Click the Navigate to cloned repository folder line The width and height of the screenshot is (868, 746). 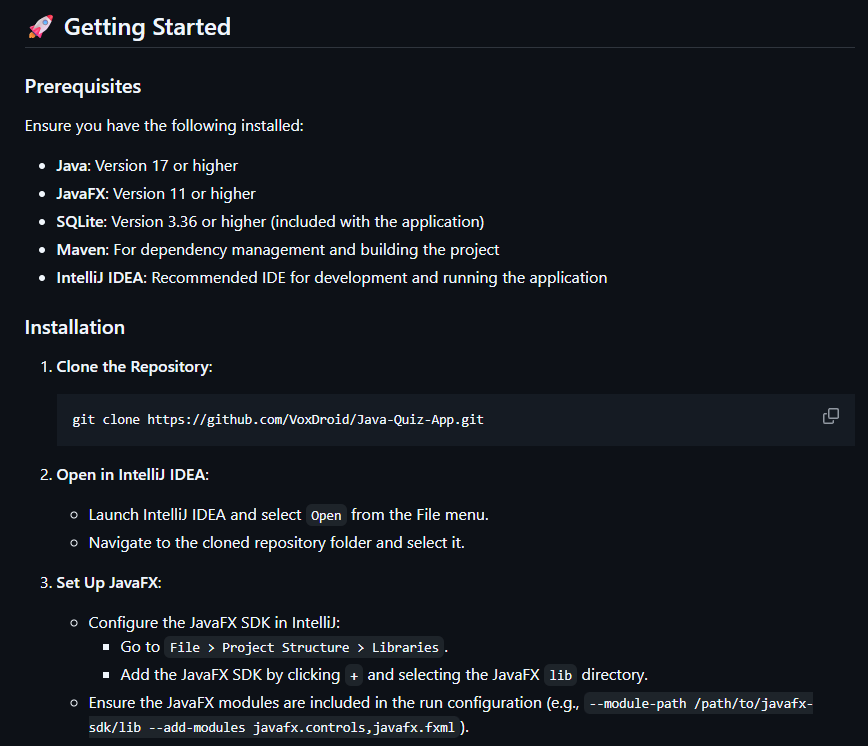pyautogui.click(x=276, y=542)
